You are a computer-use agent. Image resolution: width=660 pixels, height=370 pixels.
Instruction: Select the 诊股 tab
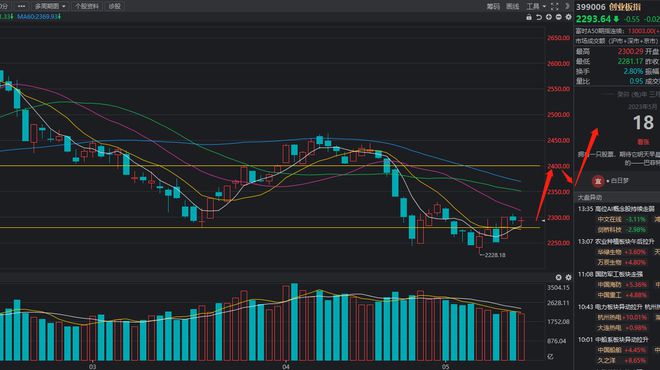pos(114,6)
